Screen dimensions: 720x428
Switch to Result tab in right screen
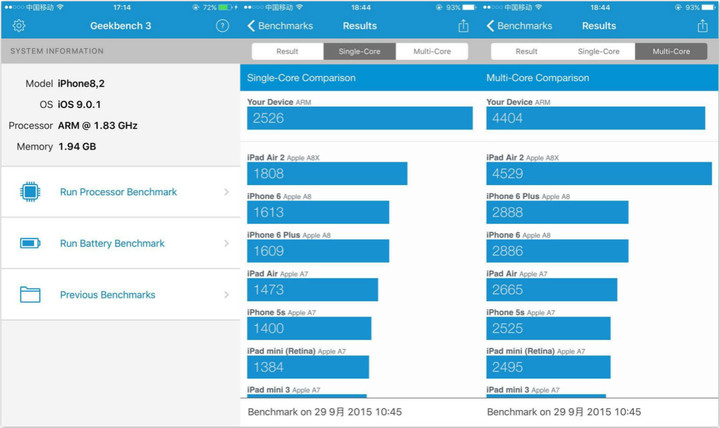click(527, 51)
